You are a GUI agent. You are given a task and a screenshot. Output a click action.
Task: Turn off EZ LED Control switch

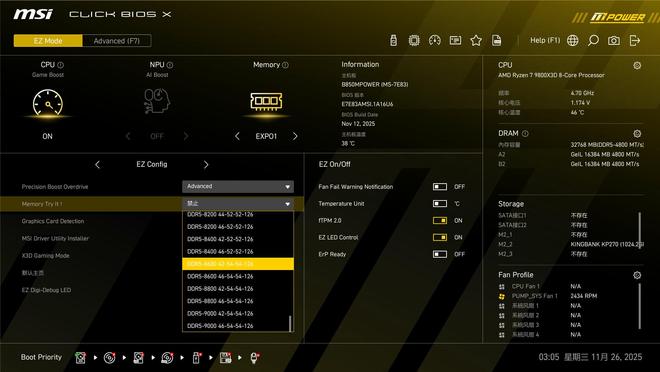pos(440,237)
